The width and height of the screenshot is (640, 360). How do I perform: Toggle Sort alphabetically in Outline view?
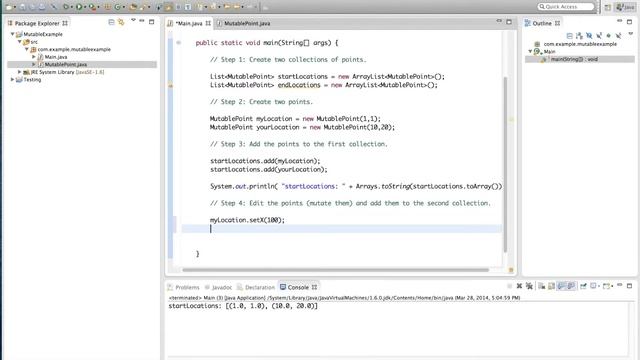tap(579, 36)
